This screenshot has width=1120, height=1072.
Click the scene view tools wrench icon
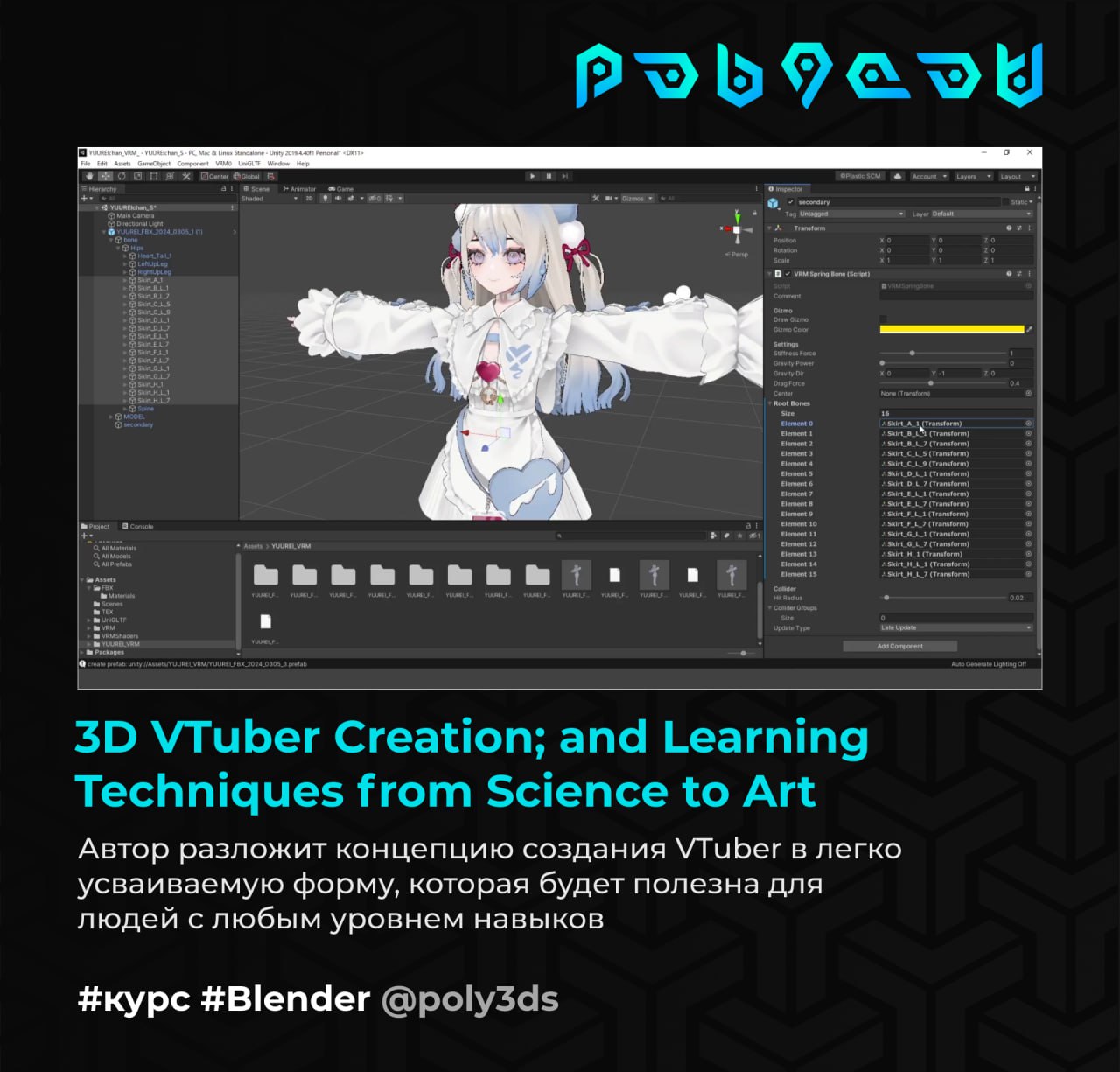pos(596,199)
